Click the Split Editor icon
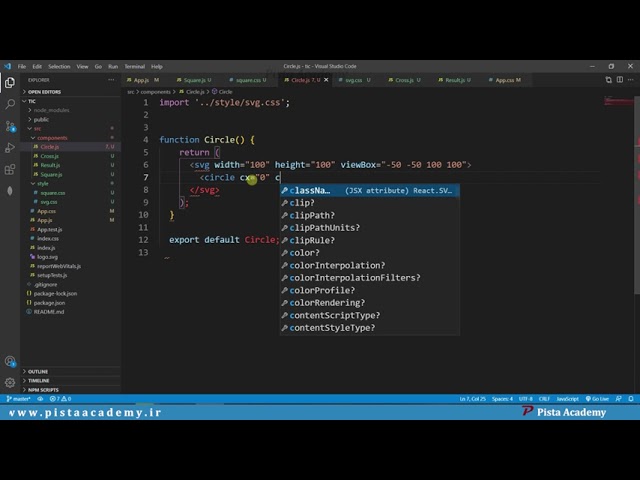640x480 pixels. tap(620, 80)
